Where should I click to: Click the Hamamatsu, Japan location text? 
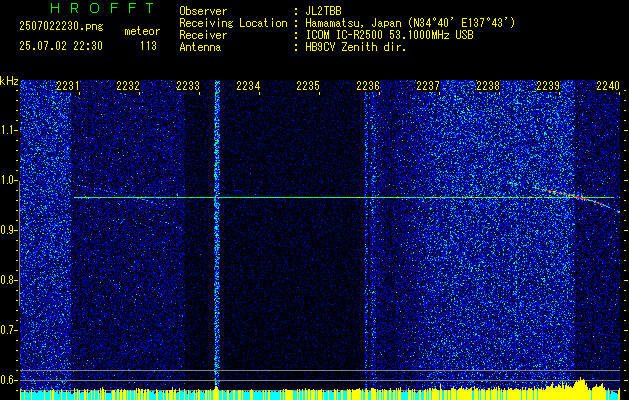(x=410, y=23)
